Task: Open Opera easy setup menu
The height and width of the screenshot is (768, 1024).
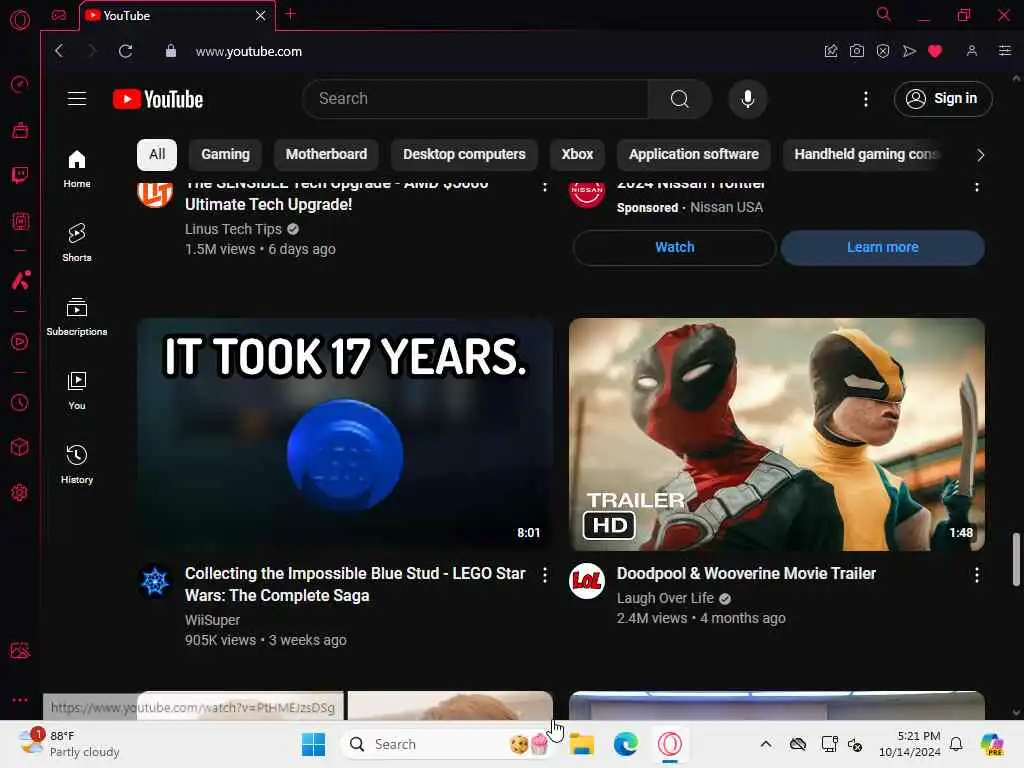Action: click(x=1004, y=51)
